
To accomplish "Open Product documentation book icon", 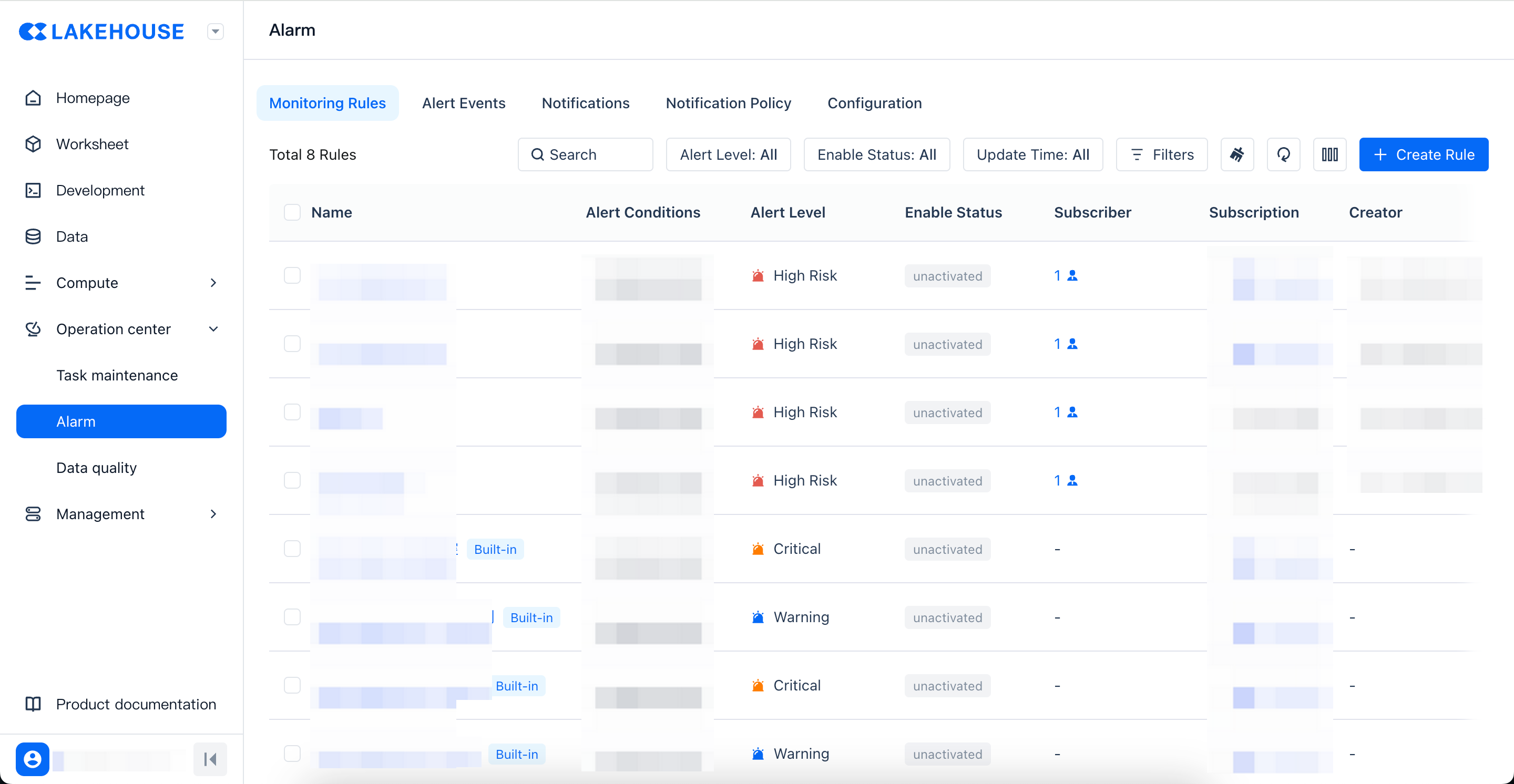I will (33, 704).
